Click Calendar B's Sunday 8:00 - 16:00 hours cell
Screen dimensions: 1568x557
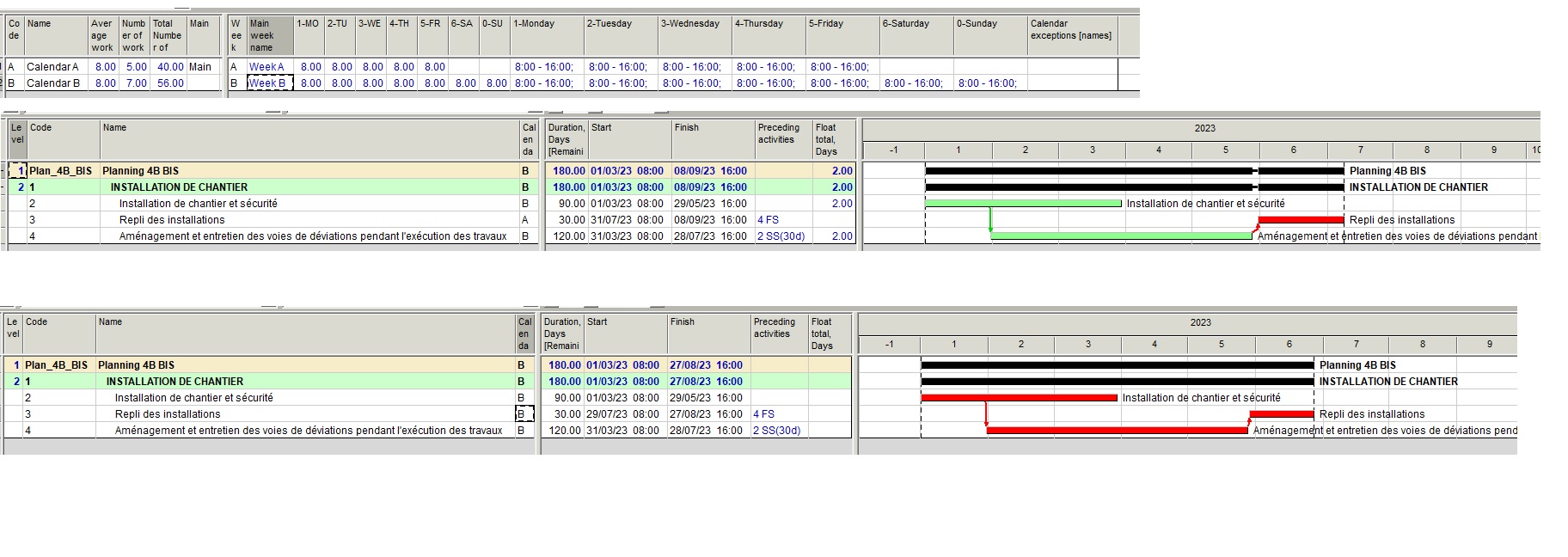click(989, 83)
